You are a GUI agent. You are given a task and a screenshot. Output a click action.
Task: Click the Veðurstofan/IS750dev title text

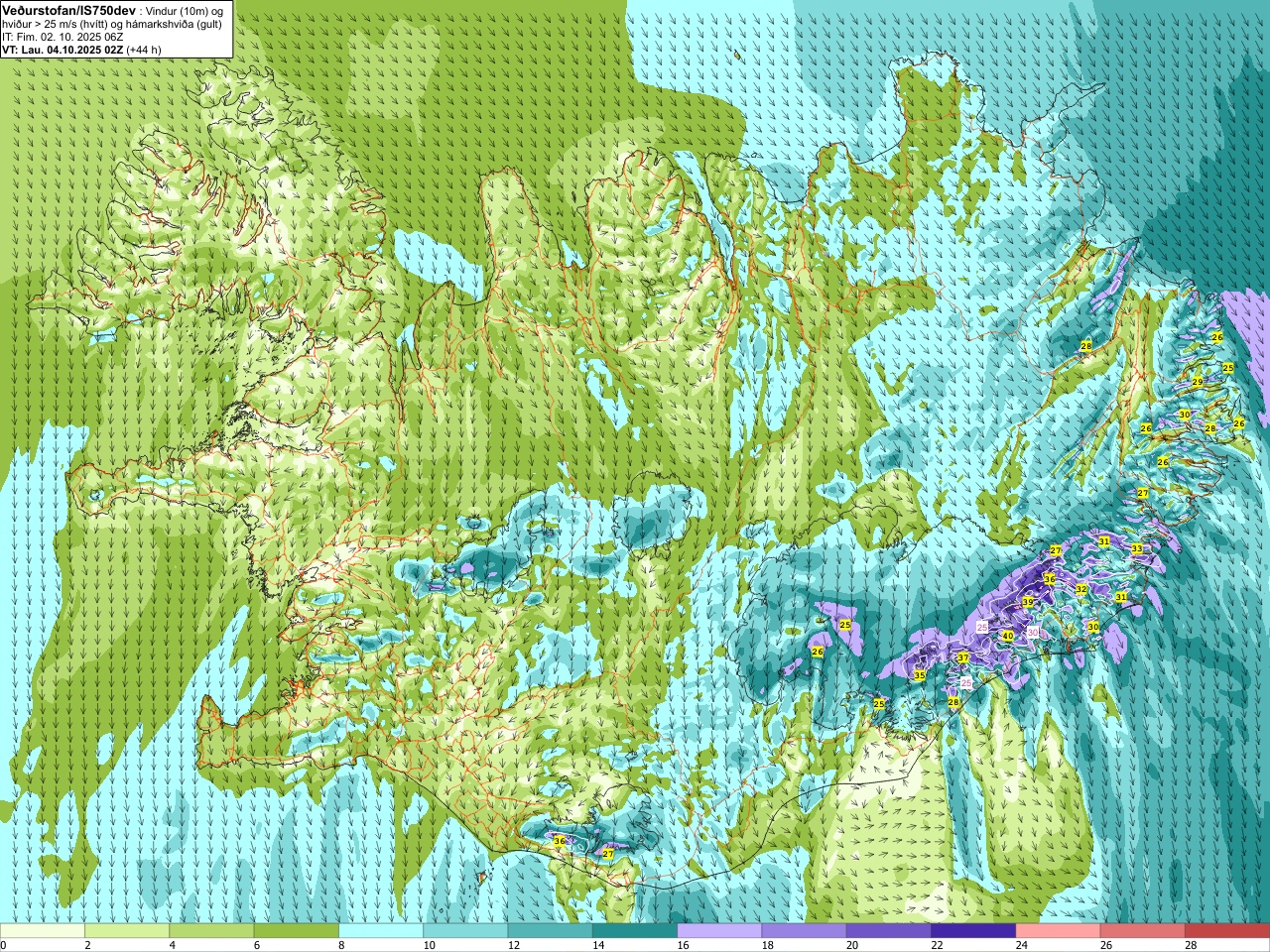pyautogui.click(x=69, y=10)
